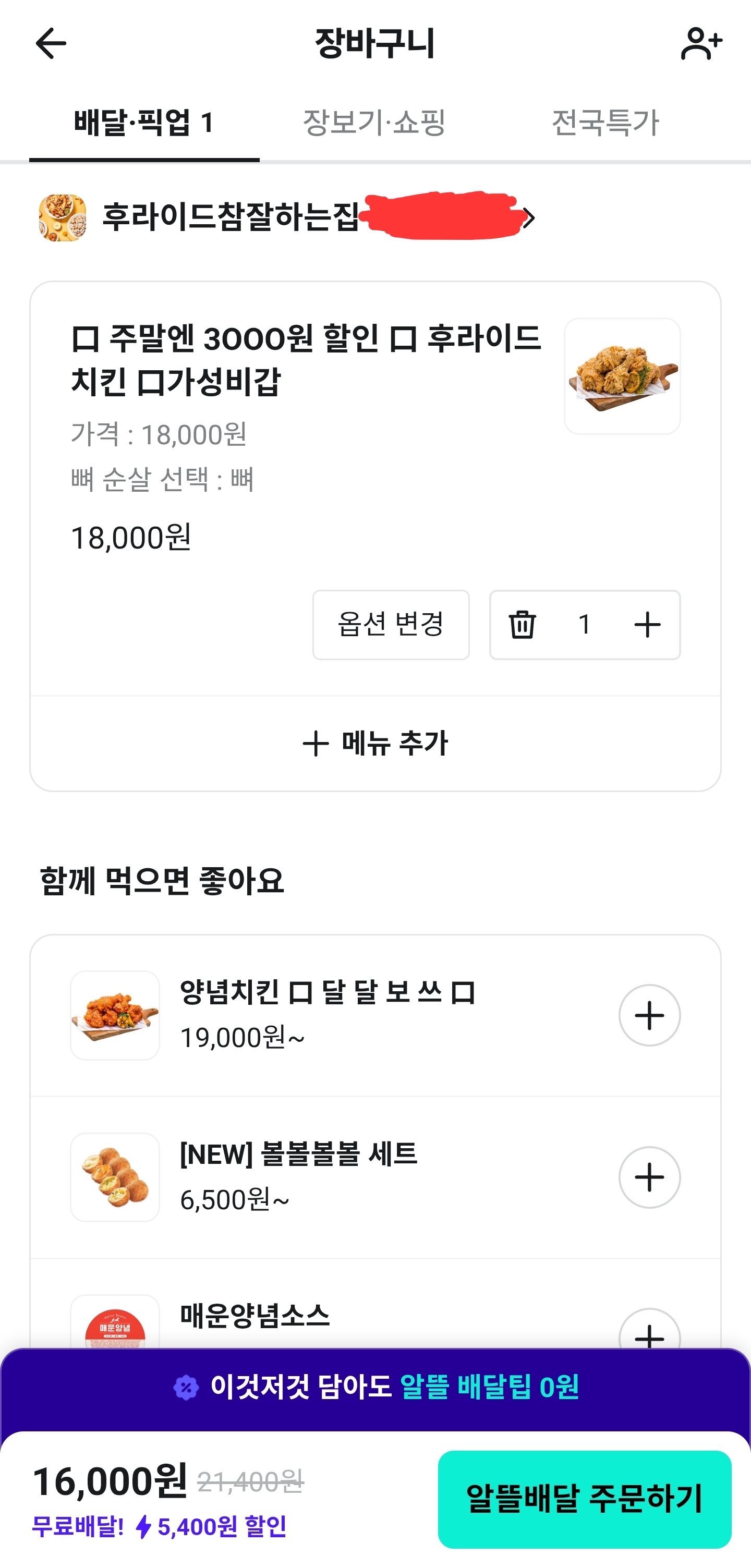Open the 후라이드참잘하는집 store page chevron
The width and height of the screenshot is (751, 1568).
(529, 218)
